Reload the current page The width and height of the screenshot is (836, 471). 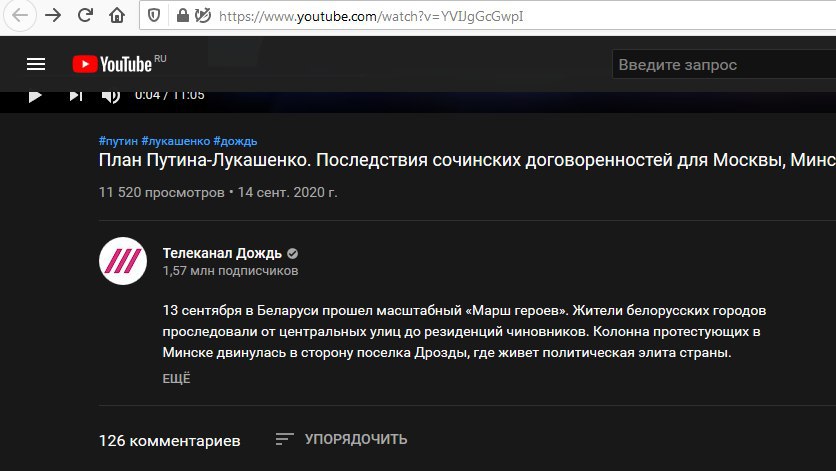coord(85,15)
